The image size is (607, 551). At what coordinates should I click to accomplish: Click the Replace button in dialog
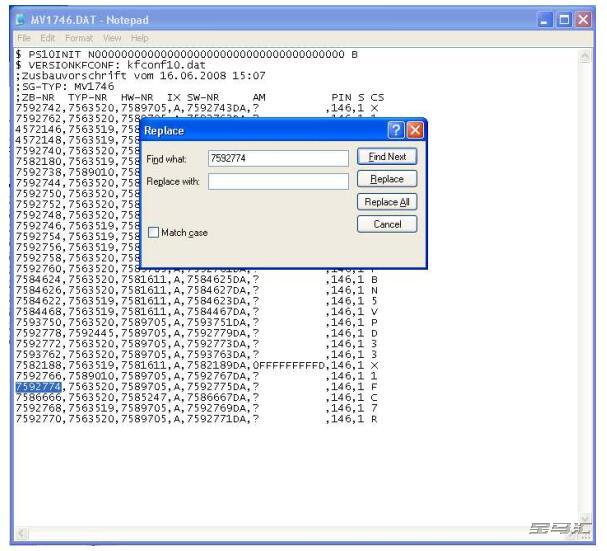(387, 179)
